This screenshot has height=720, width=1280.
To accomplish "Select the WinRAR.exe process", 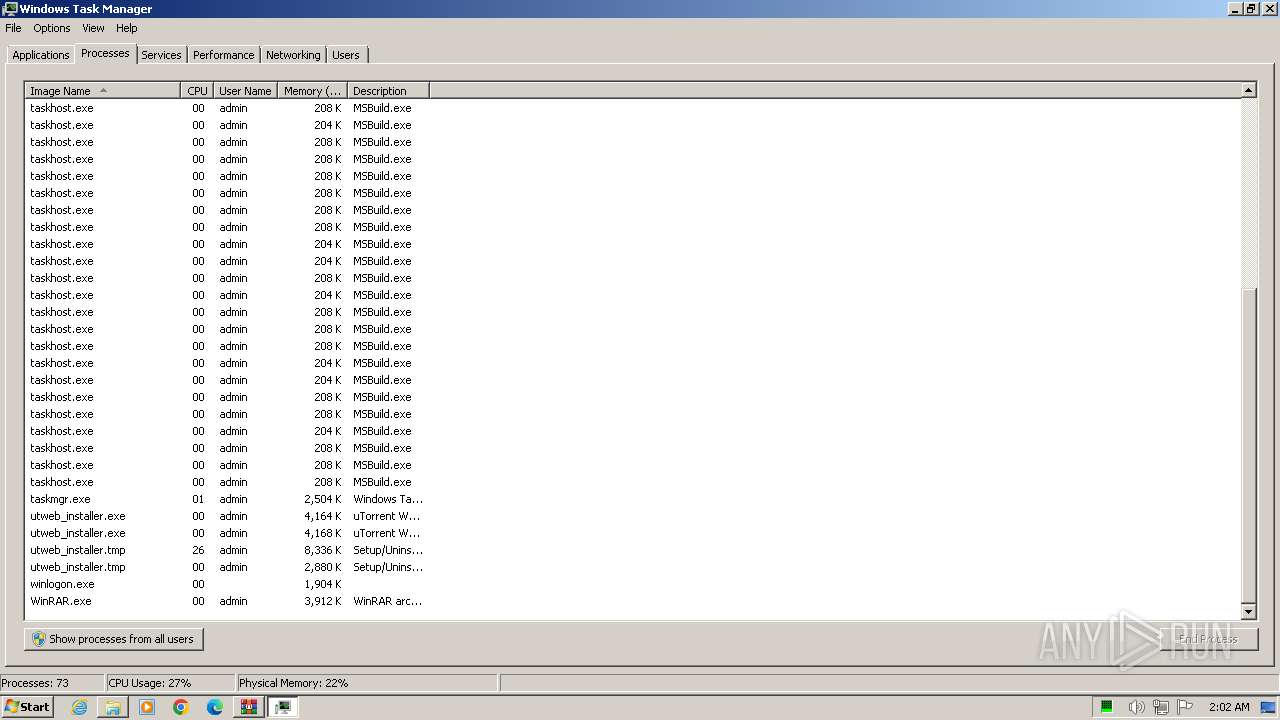I will tap(227, 601).
